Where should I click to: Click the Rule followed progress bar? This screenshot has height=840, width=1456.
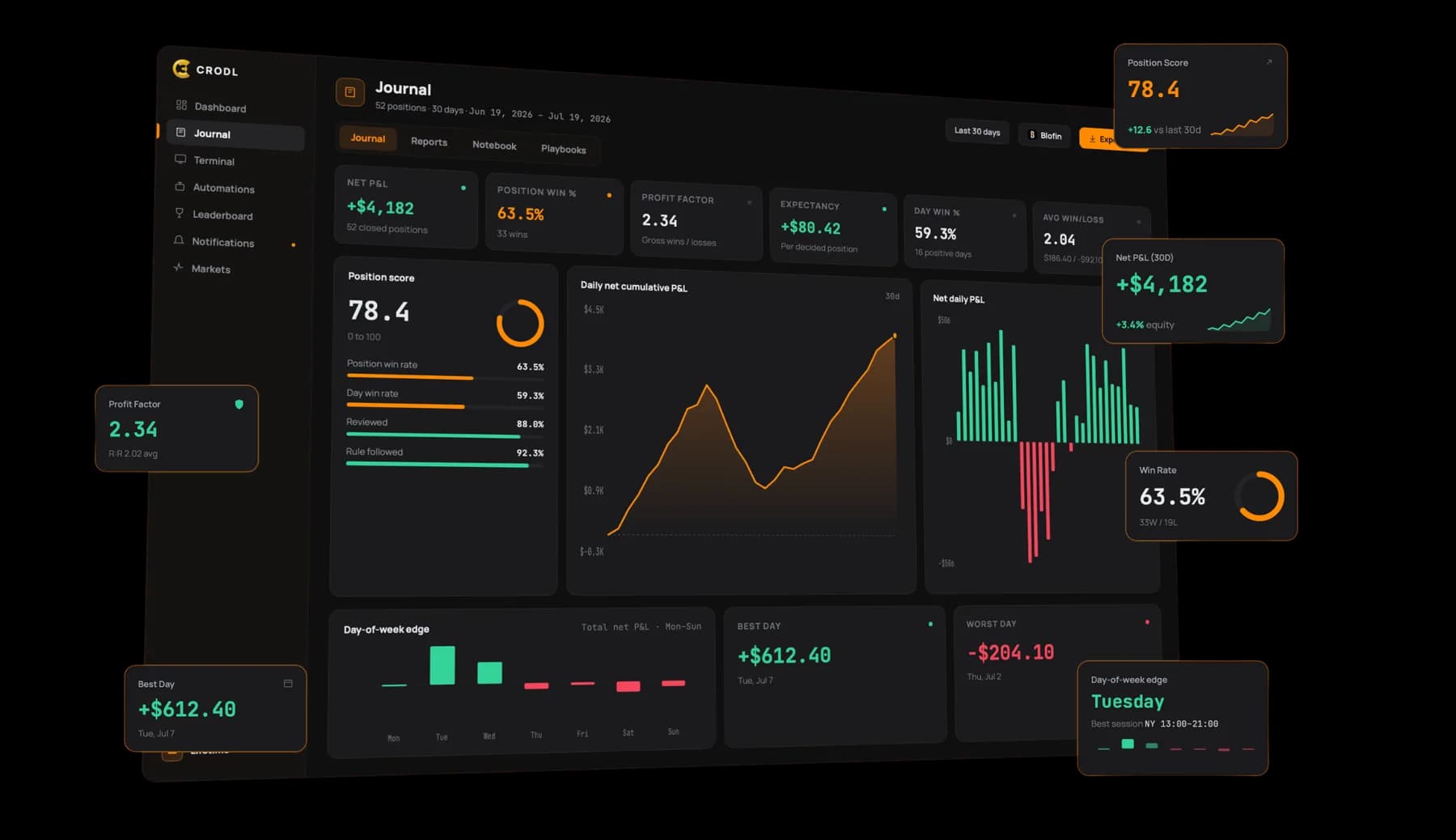point(445,465)
